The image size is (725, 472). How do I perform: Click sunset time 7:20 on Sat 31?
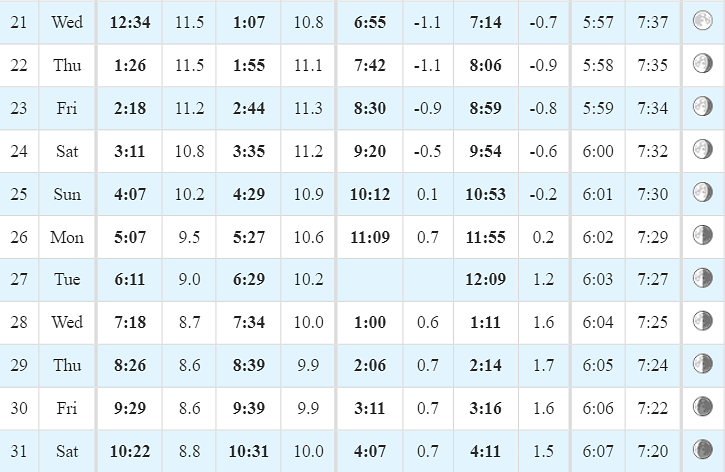click(x=652, y=451)
